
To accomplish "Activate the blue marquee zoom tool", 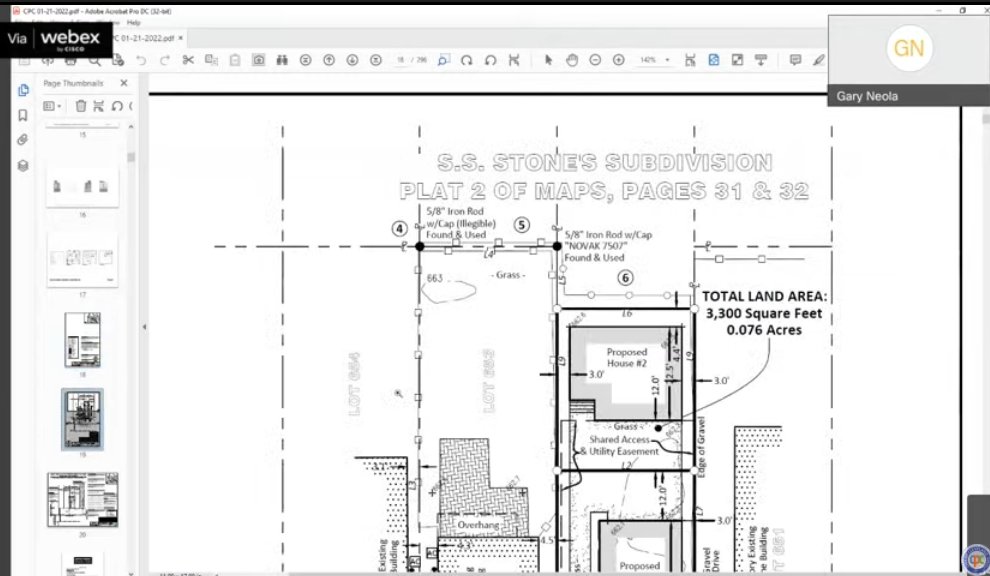I will pyautogui.click(x=443, y=60).
